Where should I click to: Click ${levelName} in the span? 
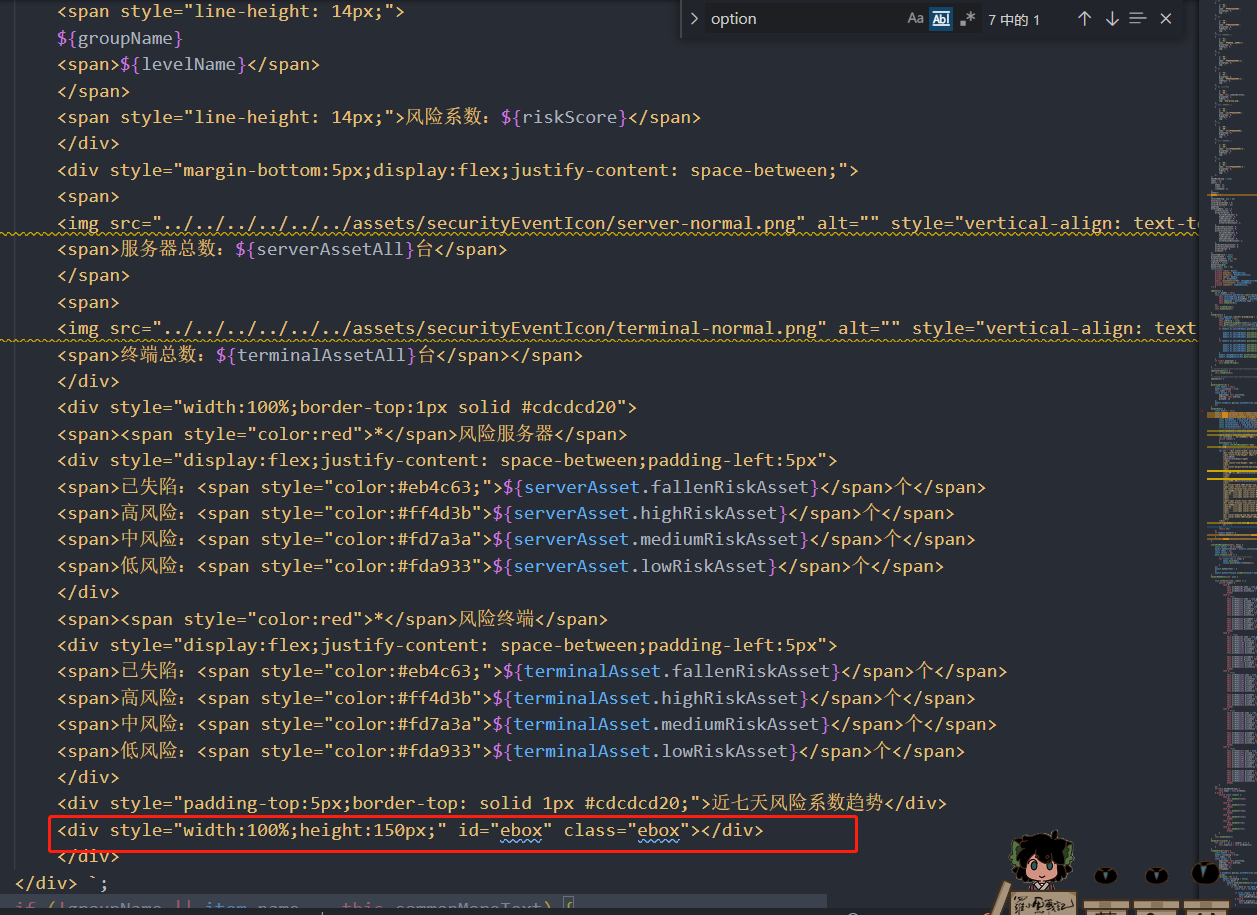[183, 64]
